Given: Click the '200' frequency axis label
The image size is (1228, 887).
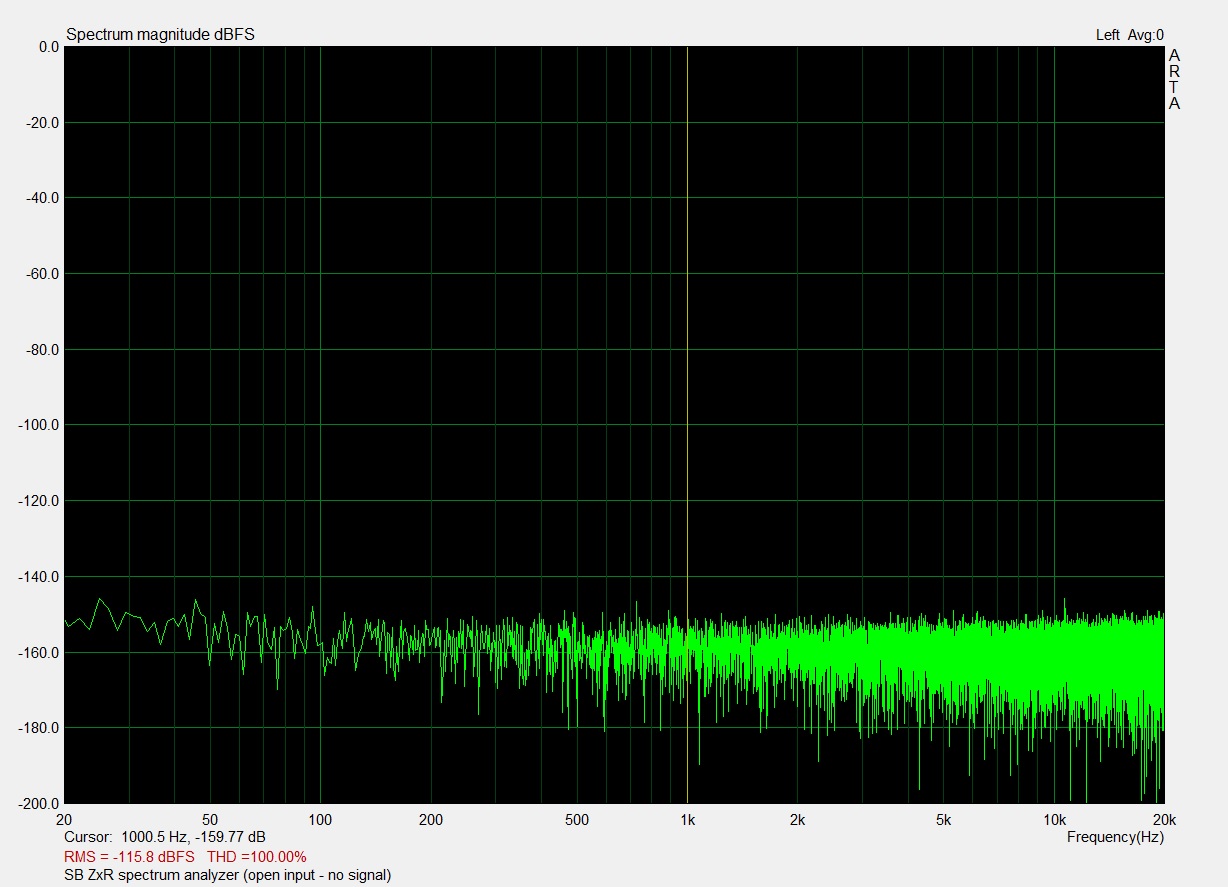Looking at the screenshot, I should tap(430, 820).
